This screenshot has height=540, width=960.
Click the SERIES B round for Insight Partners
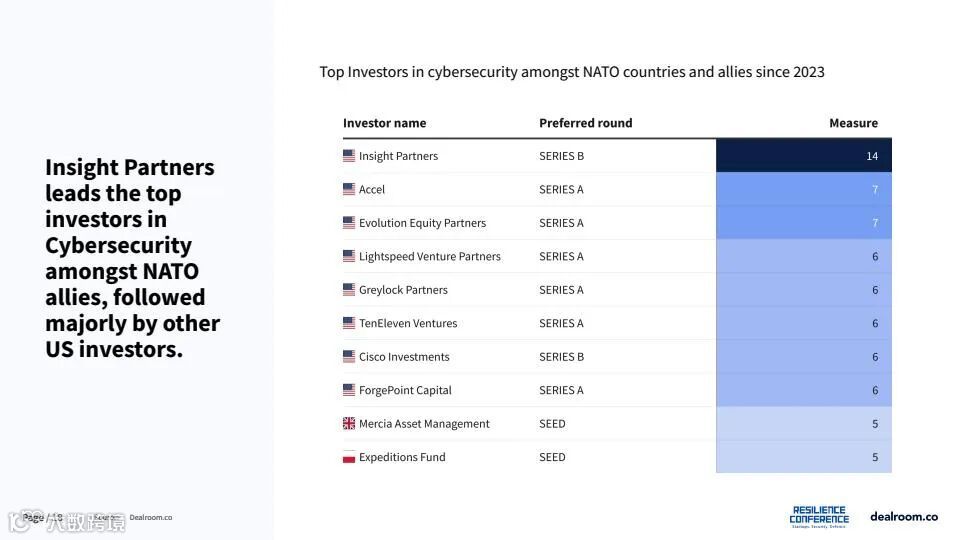click(561, 156)
